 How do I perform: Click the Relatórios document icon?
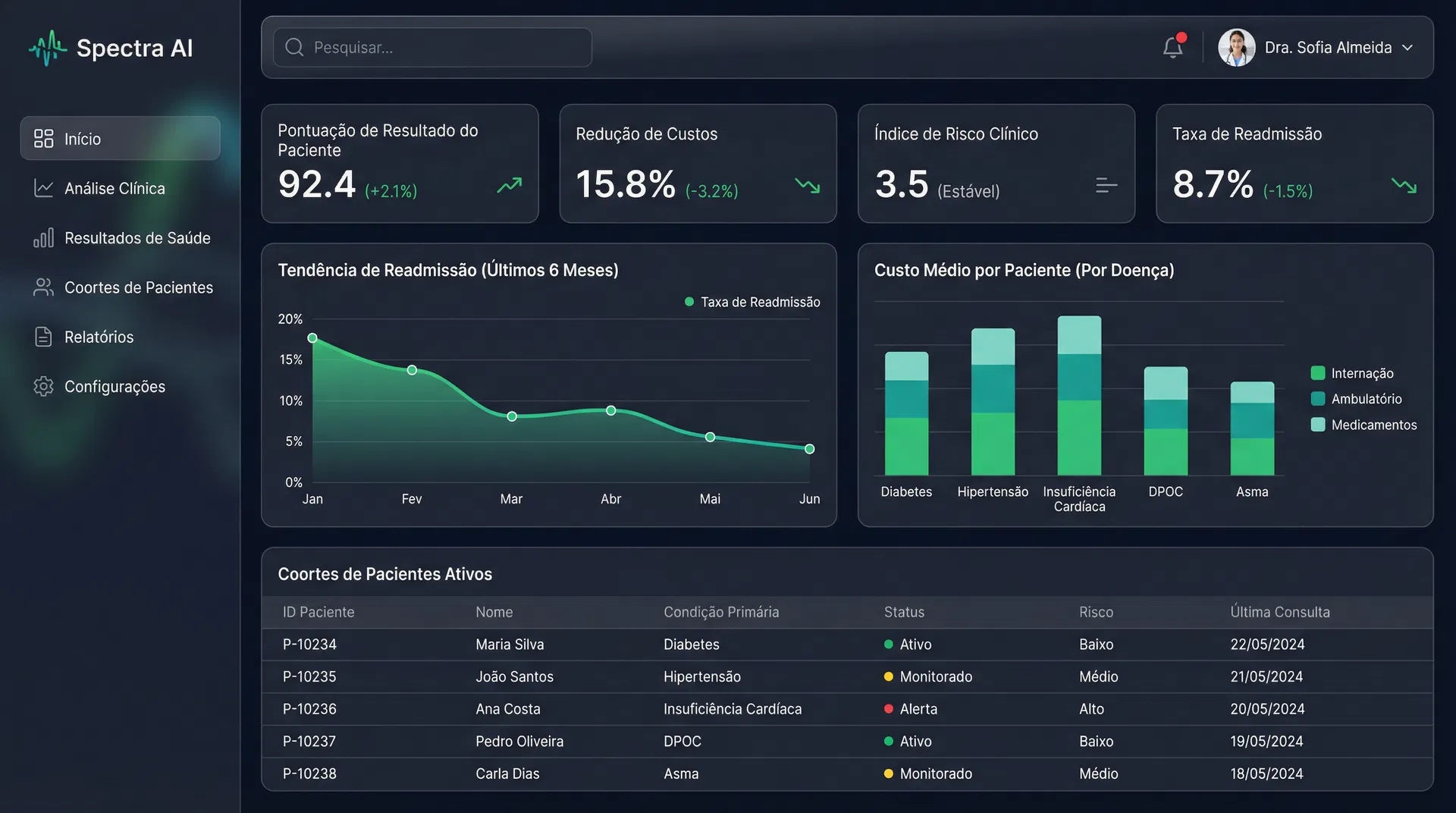tap(43, 337)
